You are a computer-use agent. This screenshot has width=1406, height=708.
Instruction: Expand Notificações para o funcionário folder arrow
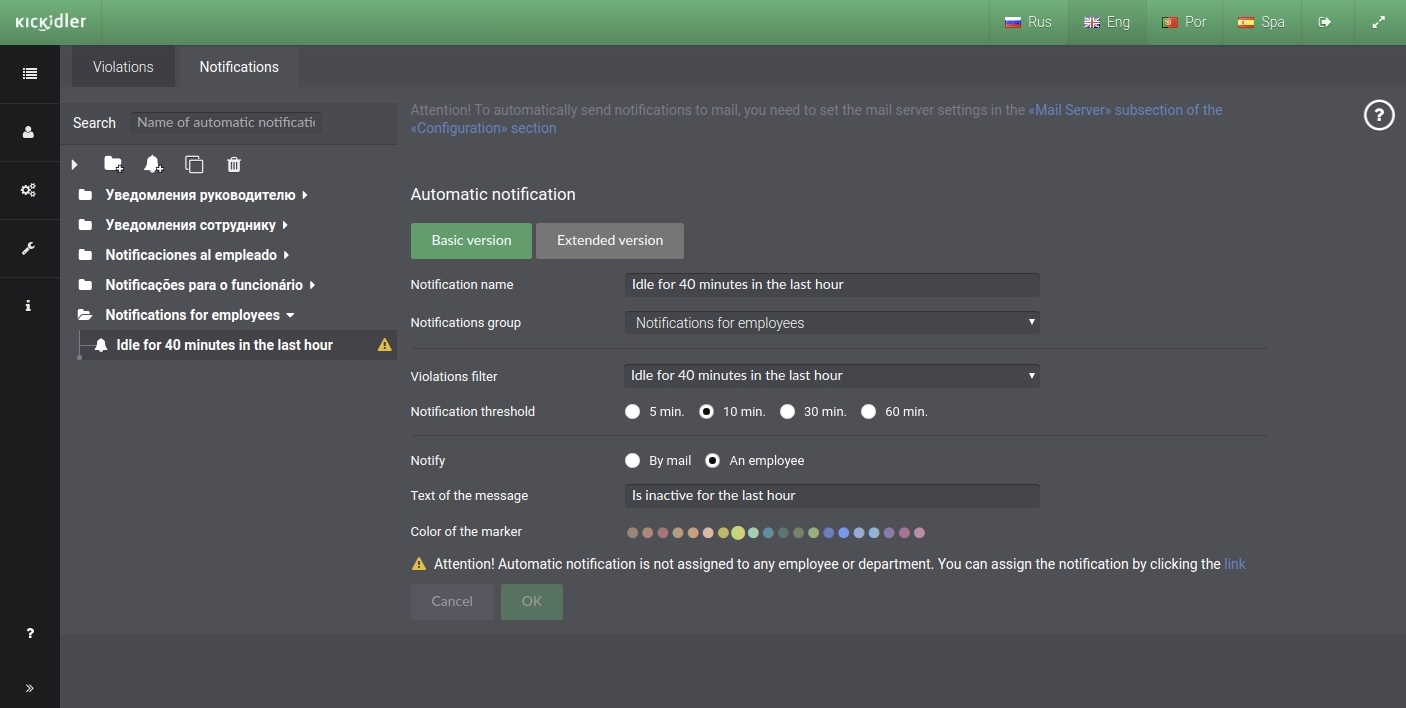point(312,285)
